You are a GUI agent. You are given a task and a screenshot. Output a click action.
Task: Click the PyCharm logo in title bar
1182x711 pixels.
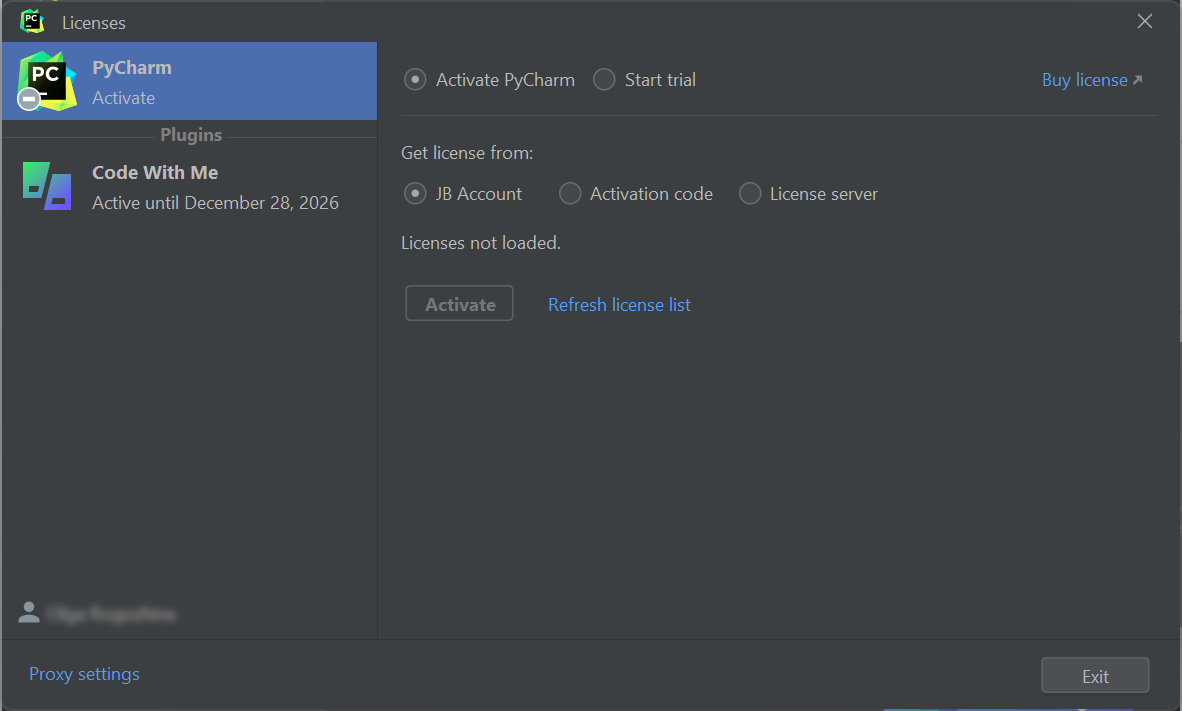[32, 21]
